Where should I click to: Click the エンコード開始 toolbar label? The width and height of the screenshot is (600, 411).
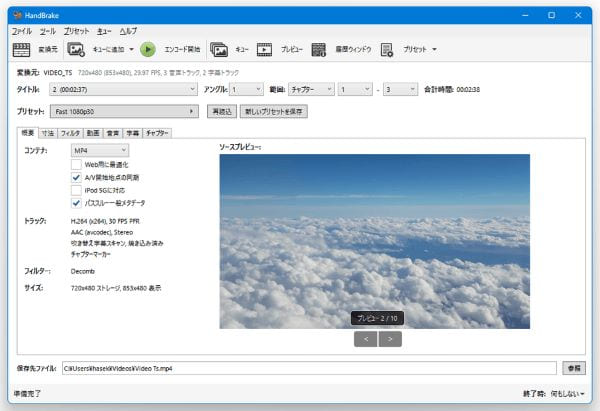182,49
